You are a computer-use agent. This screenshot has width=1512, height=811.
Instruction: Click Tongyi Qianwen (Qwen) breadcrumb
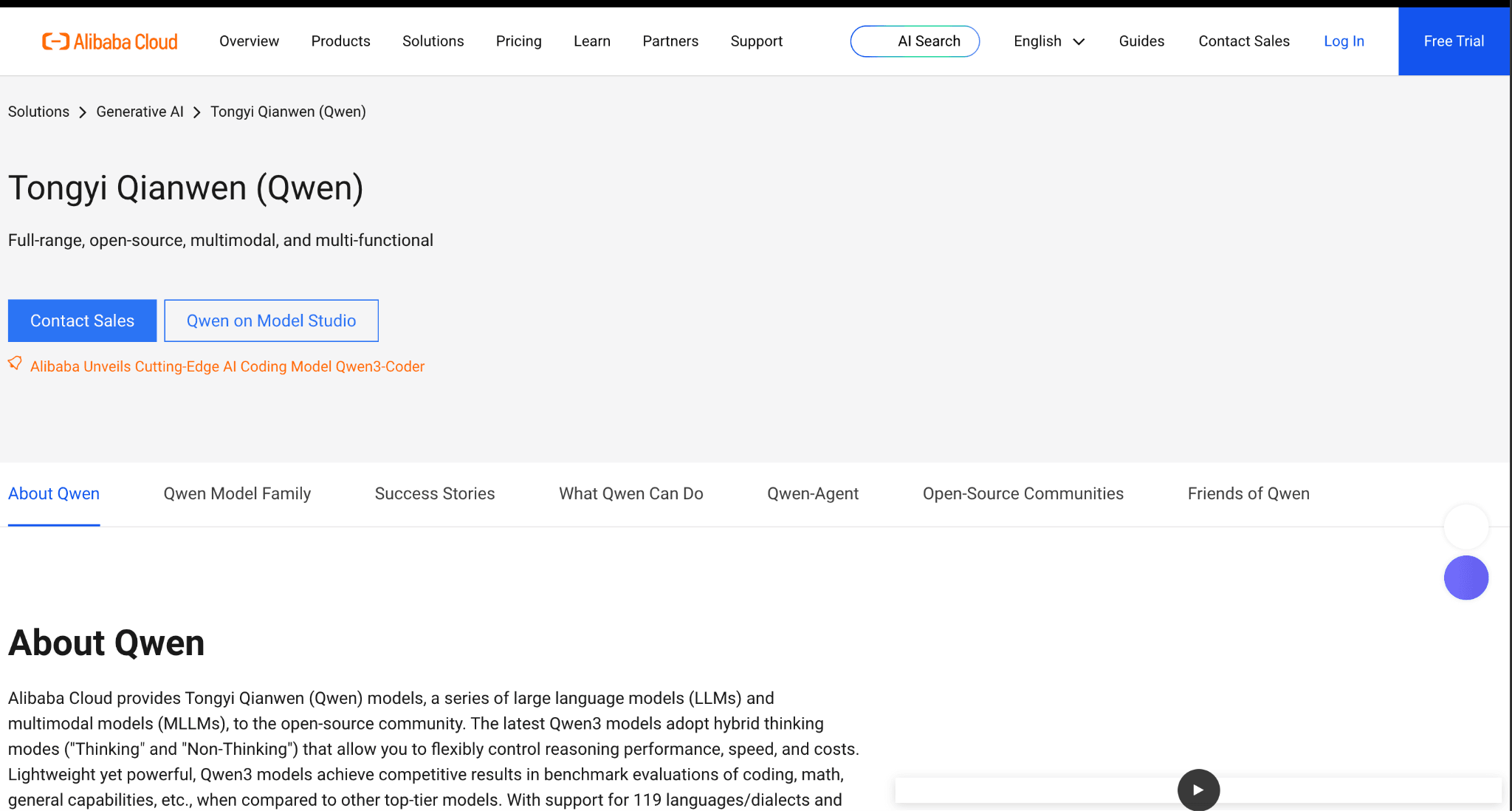288,112
